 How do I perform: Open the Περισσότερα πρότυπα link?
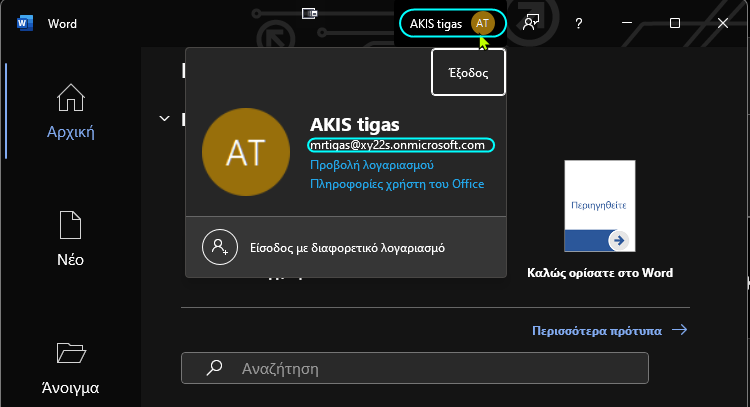(x=609, y=330)
